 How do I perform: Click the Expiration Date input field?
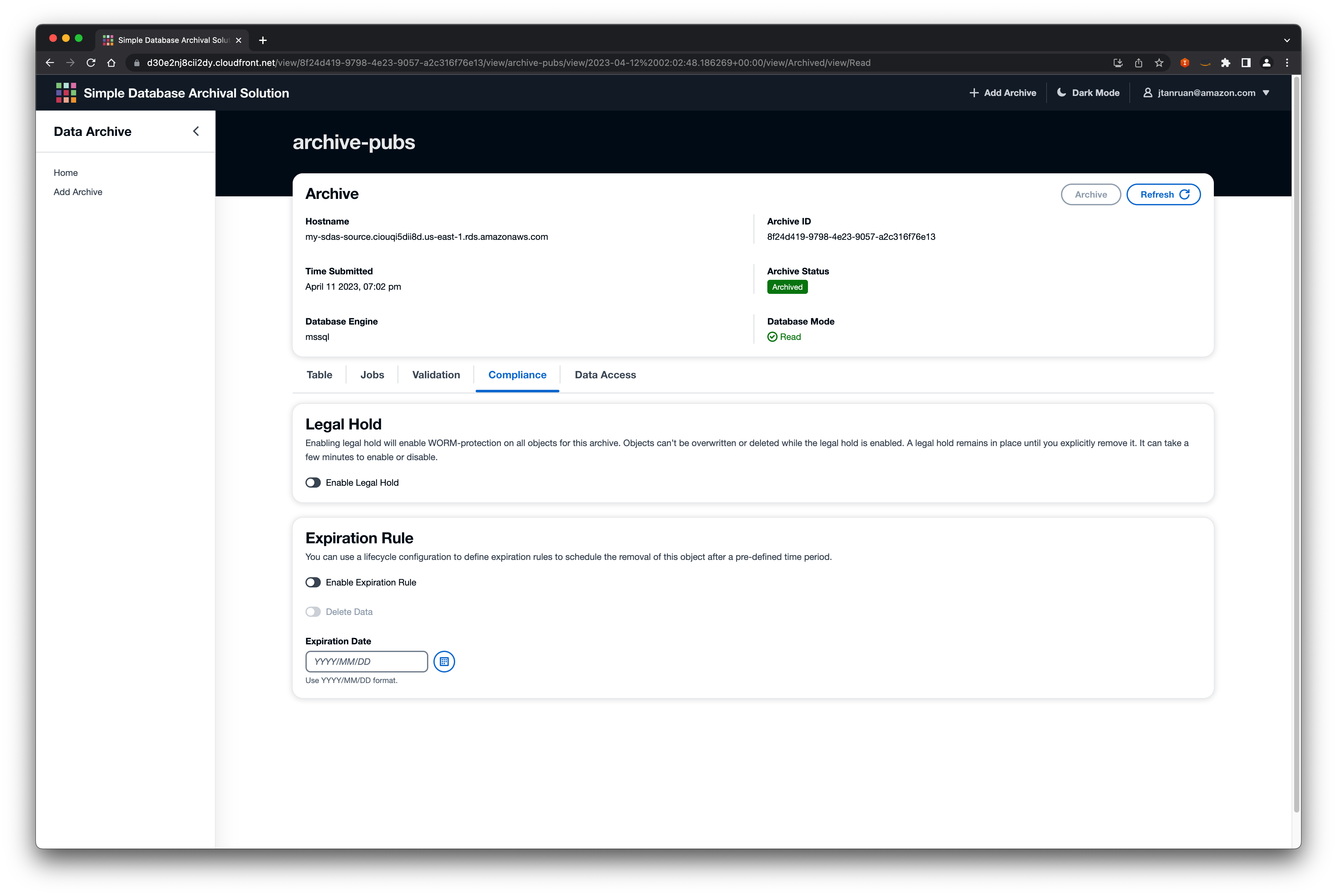coord(366,661)
